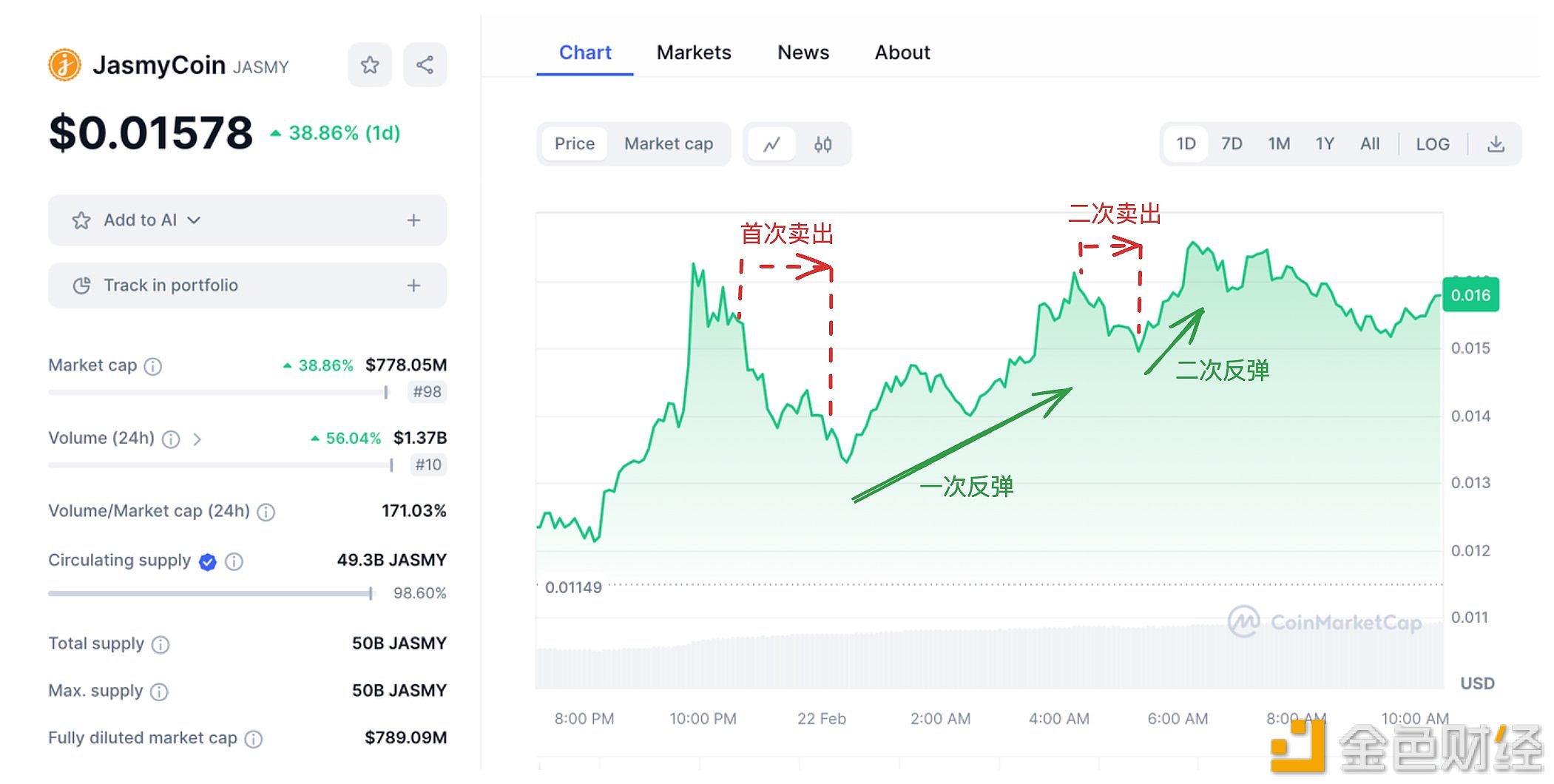Open the News tab
The image size is (1554, 784).
pyautogui.click(x=803, y=53)
